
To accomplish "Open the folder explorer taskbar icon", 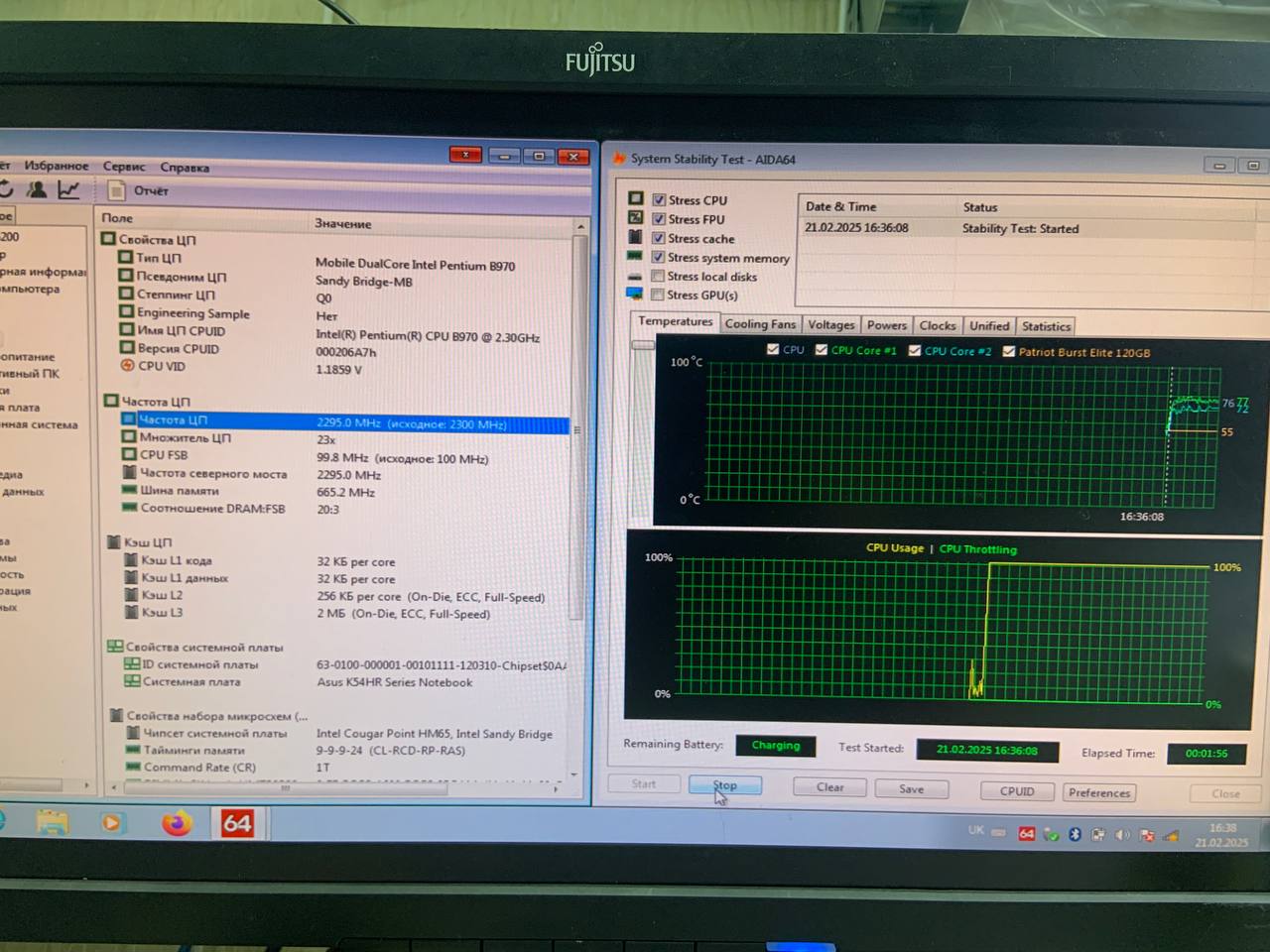I will [53, 822].
